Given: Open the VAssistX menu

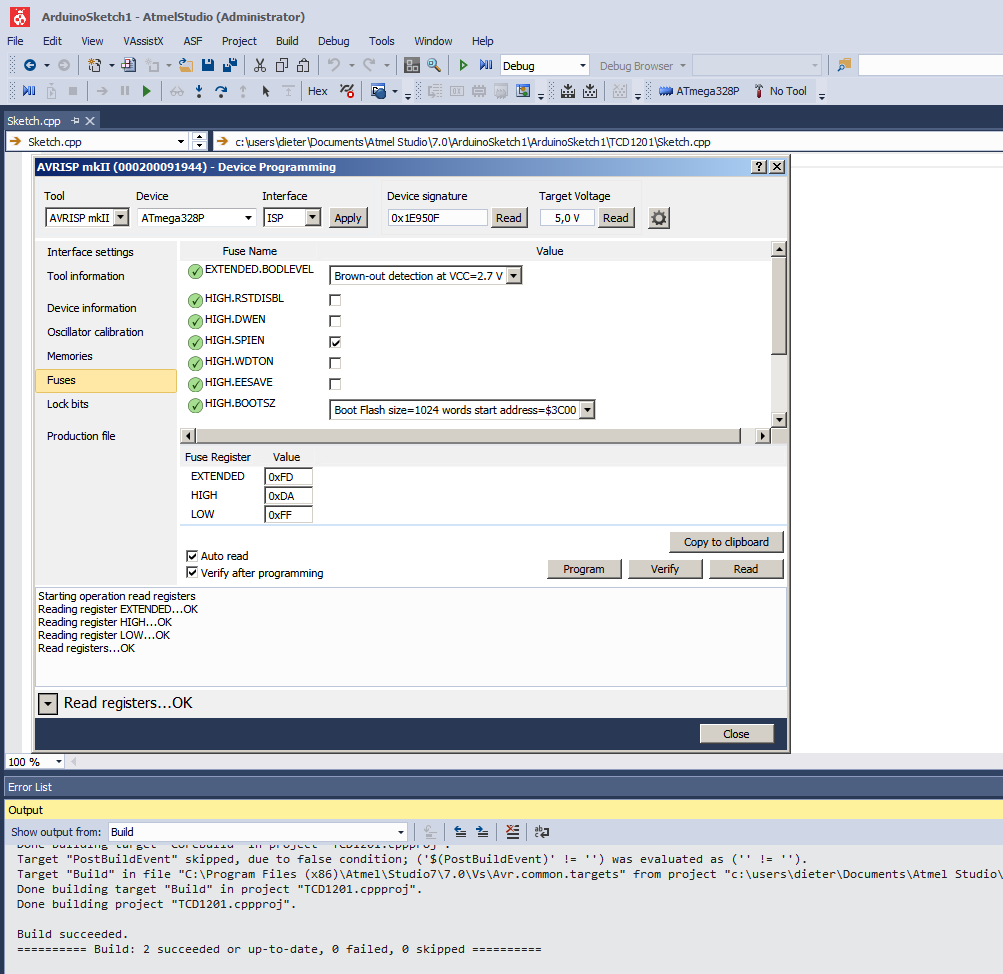Looking at the screenshot, I should coord(143,41).
